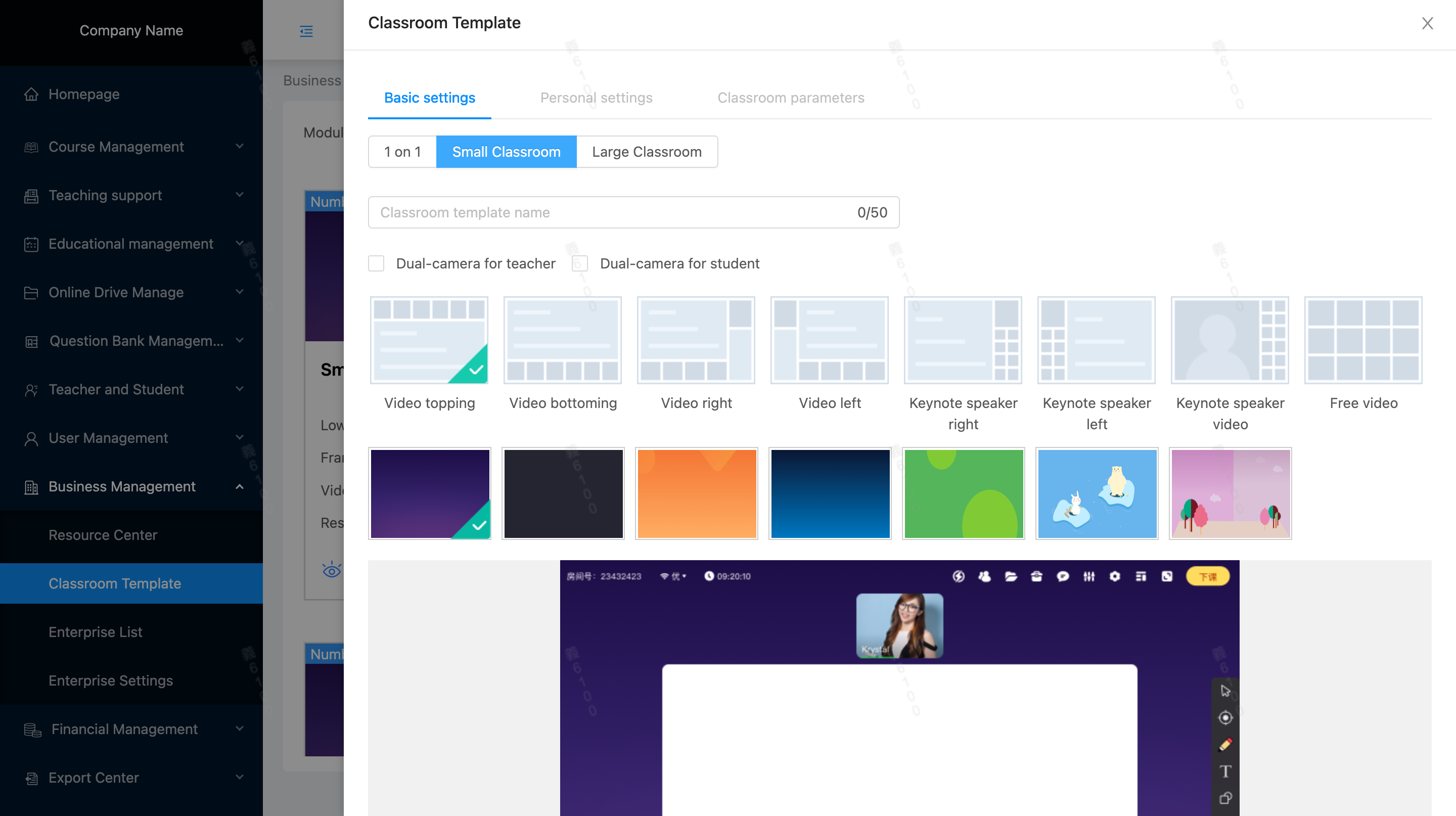Screen dimensions: 1456x816
Task: Select the Keynote speaker video layout
Action: 1230,340
